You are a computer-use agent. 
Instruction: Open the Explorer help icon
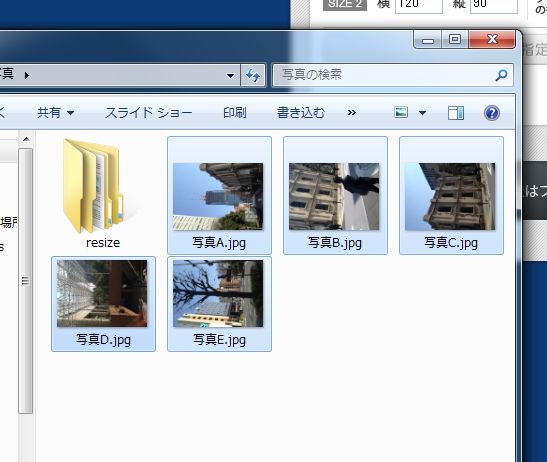492,113
